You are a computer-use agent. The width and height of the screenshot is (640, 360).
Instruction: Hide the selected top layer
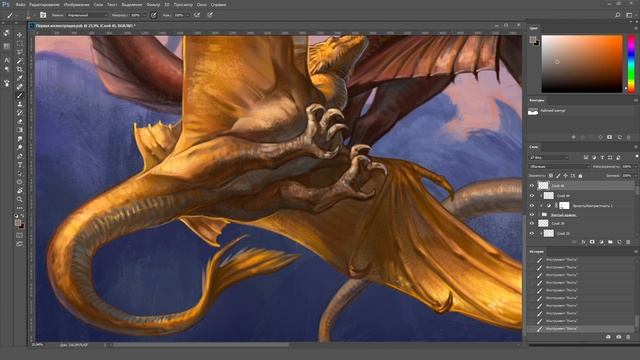pyautogui.click(x=532, y=186)
